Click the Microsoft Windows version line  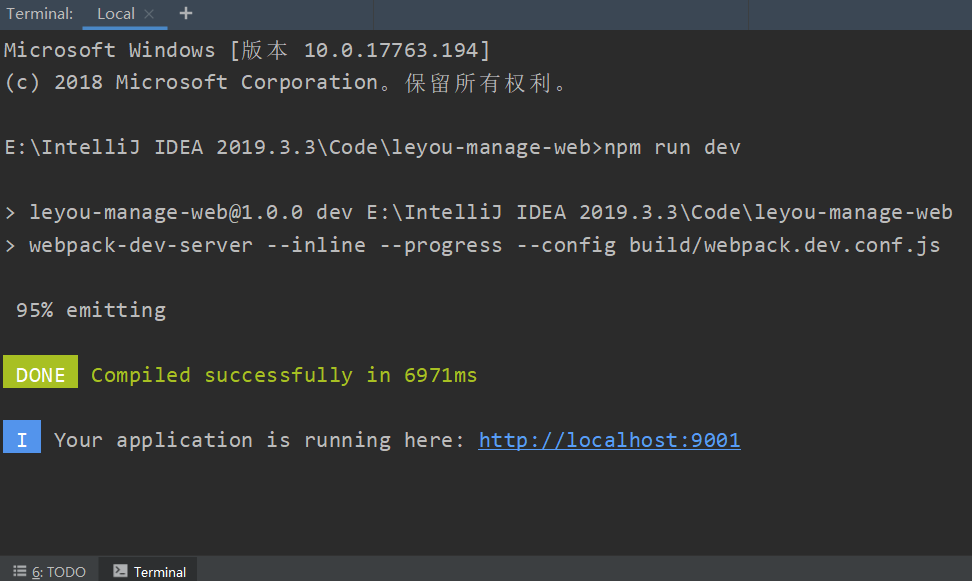pyautogui.click(x=247, y=50)
